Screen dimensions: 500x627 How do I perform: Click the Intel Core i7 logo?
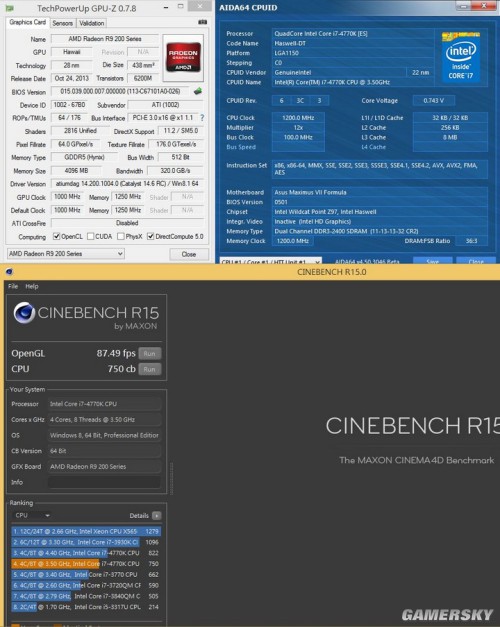point(460,56)
